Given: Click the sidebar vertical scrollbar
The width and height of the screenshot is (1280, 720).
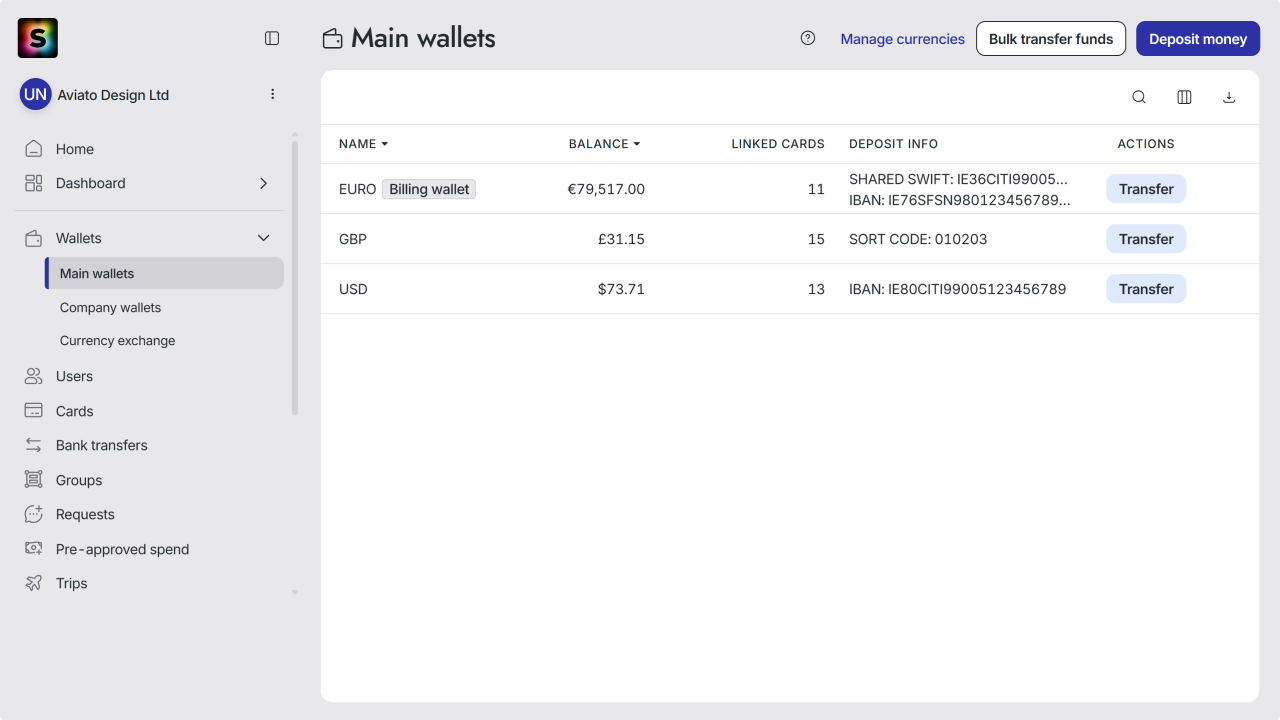Looking at the screenshot, I should (x=294, y=278).
